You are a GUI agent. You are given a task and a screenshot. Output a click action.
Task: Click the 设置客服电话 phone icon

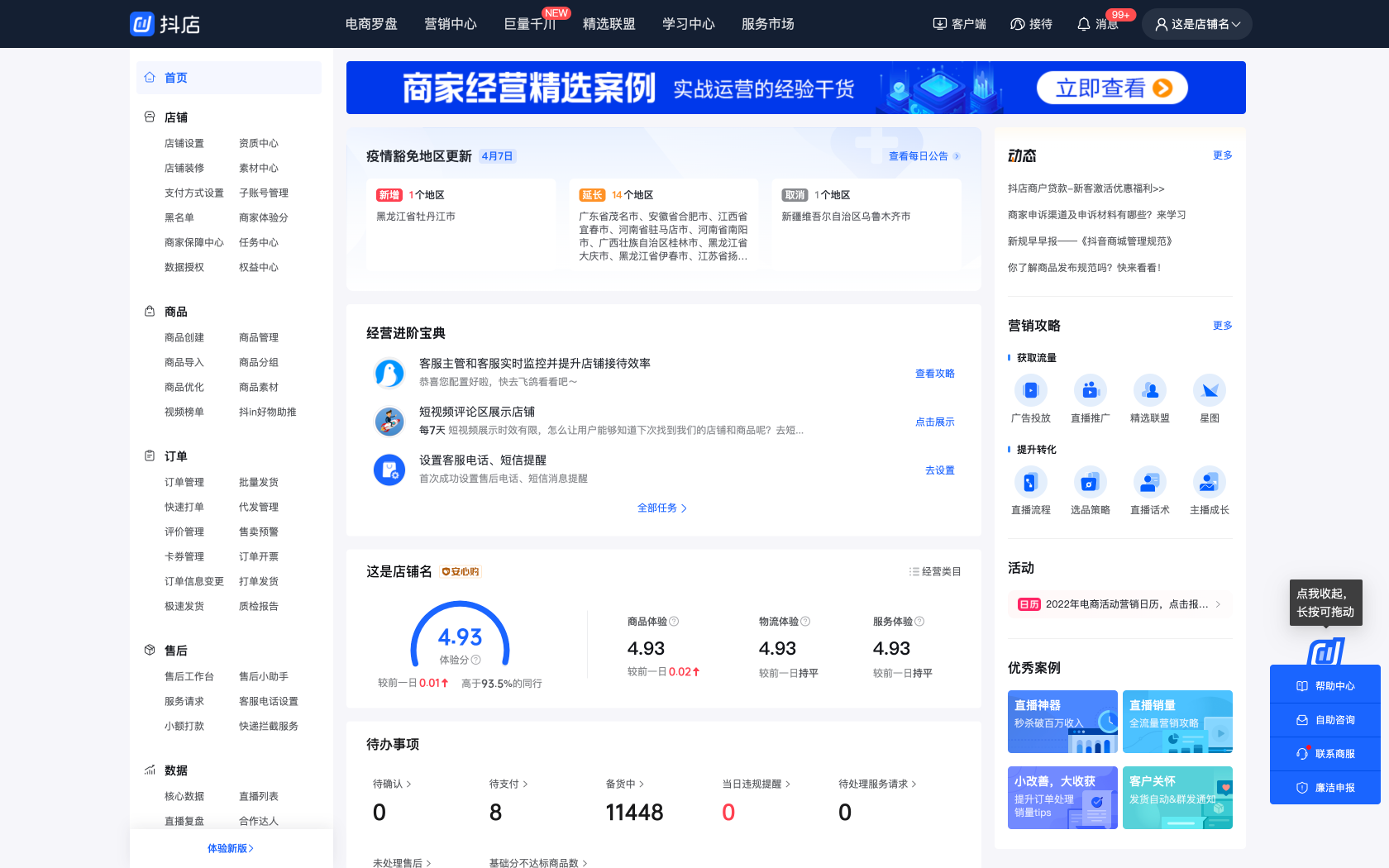(x=389, y=470)
